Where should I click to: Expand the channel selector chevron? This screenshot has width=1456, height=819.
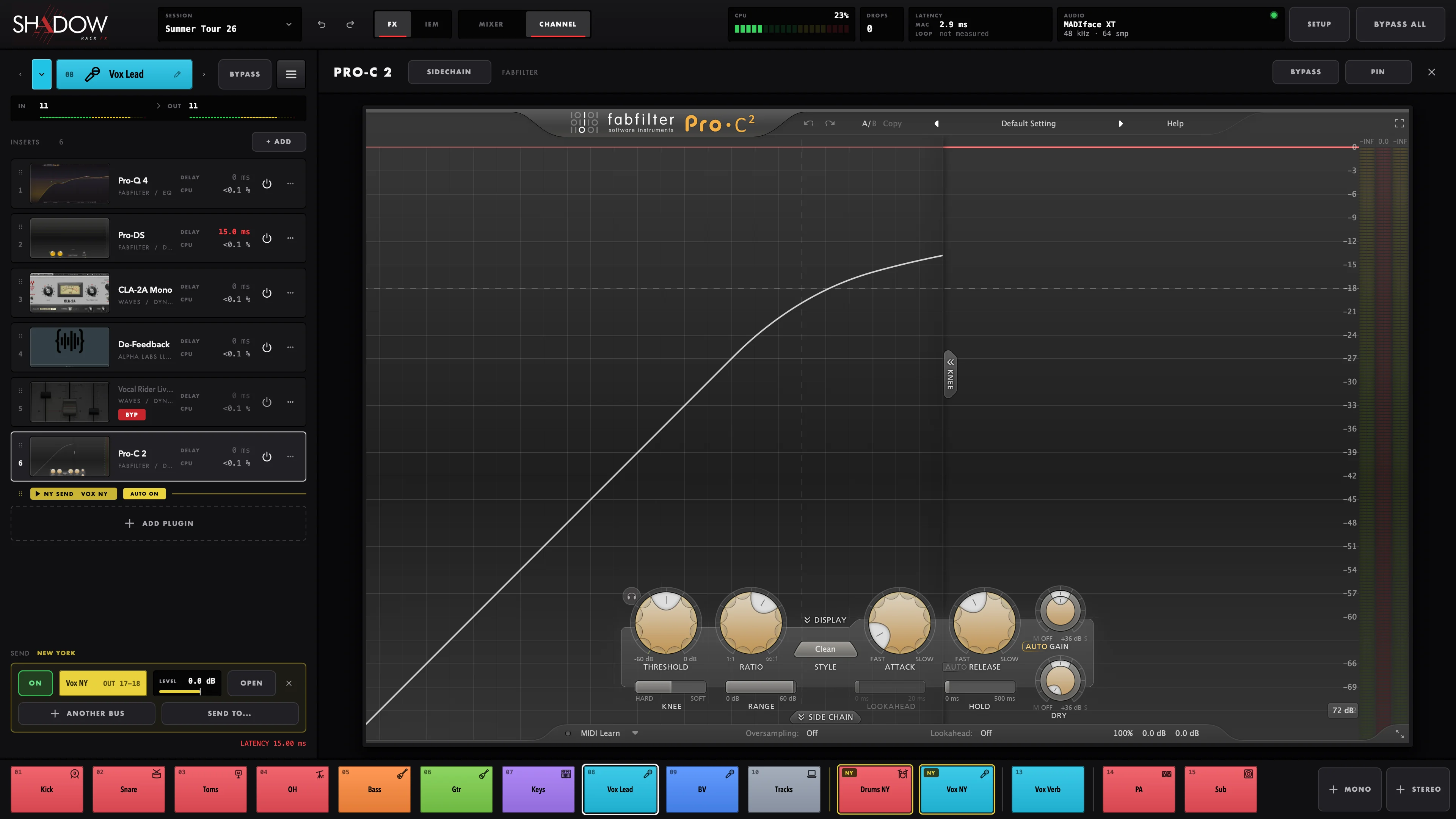(41, 74)
